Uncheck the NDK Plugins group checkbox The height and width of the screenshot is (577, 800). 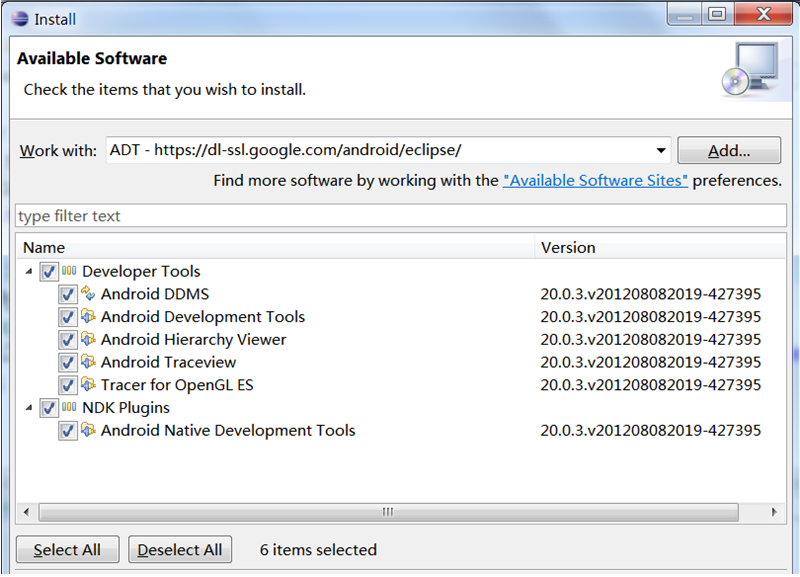coord(49,408)
